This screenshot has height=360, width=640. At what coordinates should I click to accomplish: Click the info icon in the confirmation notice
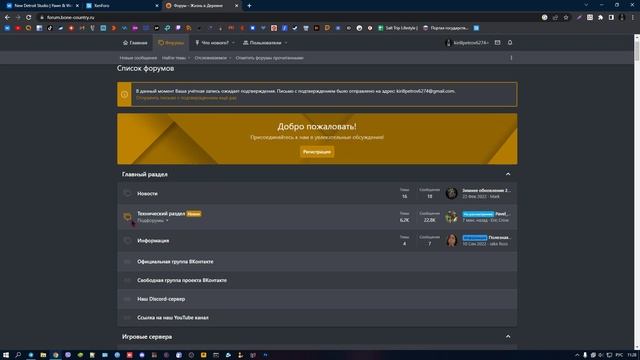coord(124,94)
